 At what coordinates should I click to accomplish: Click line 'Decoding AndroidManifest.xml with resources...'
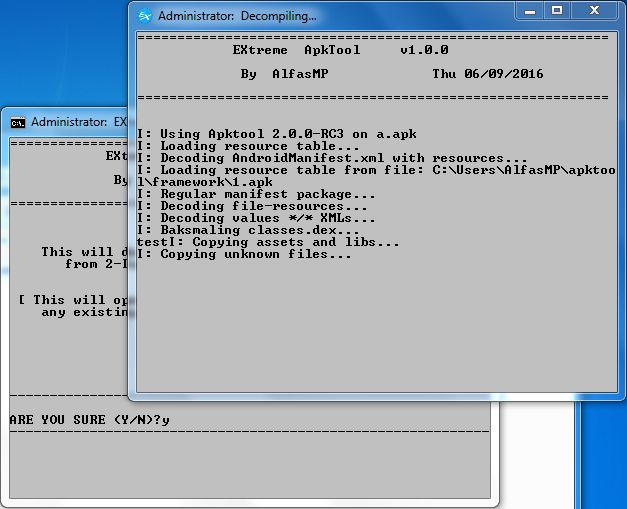point(332,158)
